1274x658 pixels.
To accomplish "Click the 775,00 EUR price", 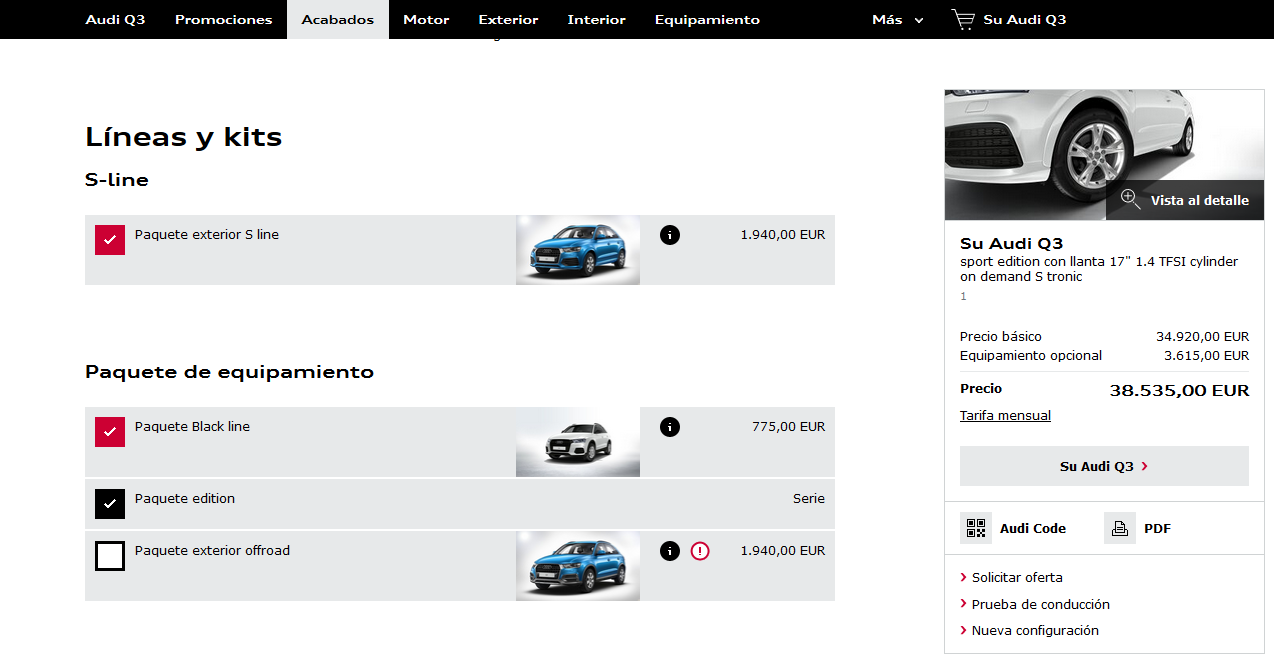I will (x=789, y=427).
